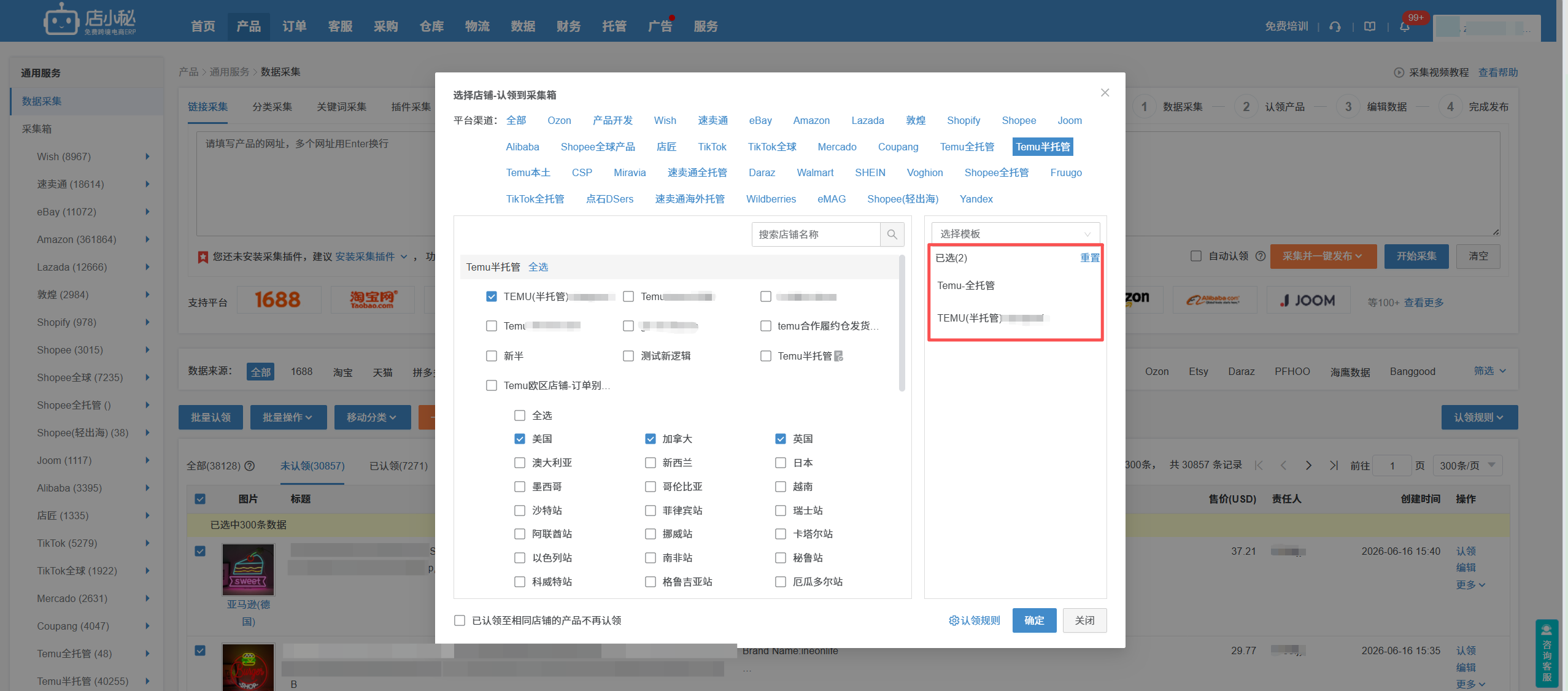The image size is (1568, 691).
Task: Open the 认领规则 dropdown button
Action: [x=1479, y=417]
